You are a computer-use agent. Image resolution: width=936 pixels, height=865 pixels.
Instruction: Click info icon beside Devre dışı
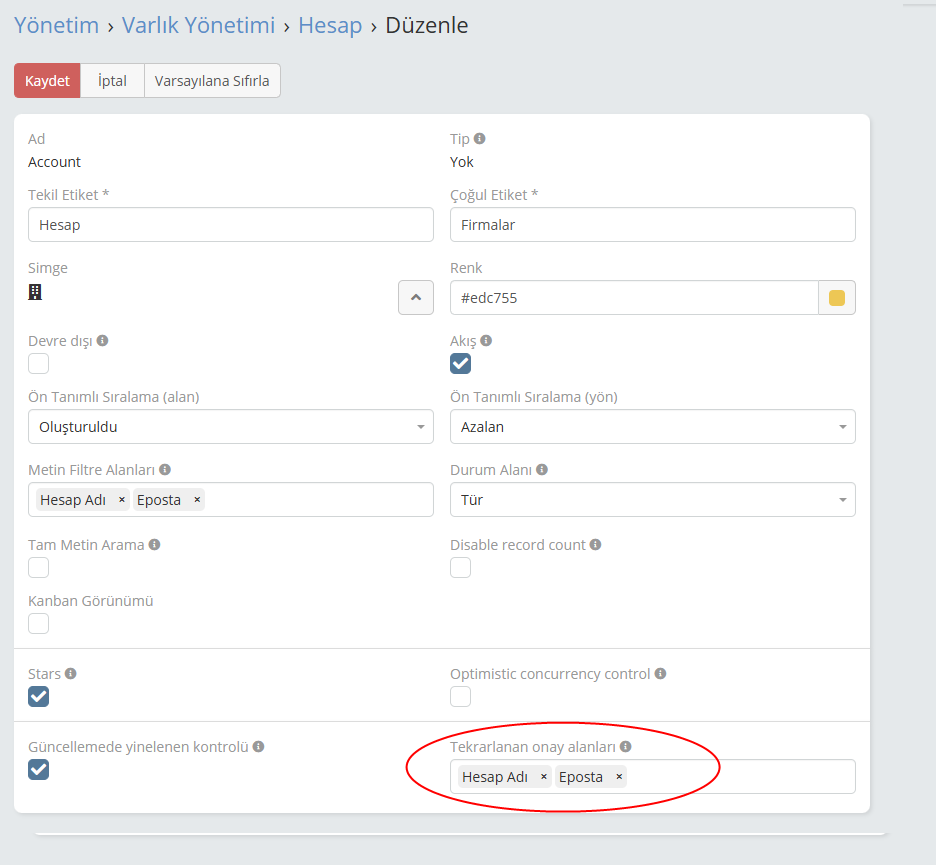click(102, 341)
